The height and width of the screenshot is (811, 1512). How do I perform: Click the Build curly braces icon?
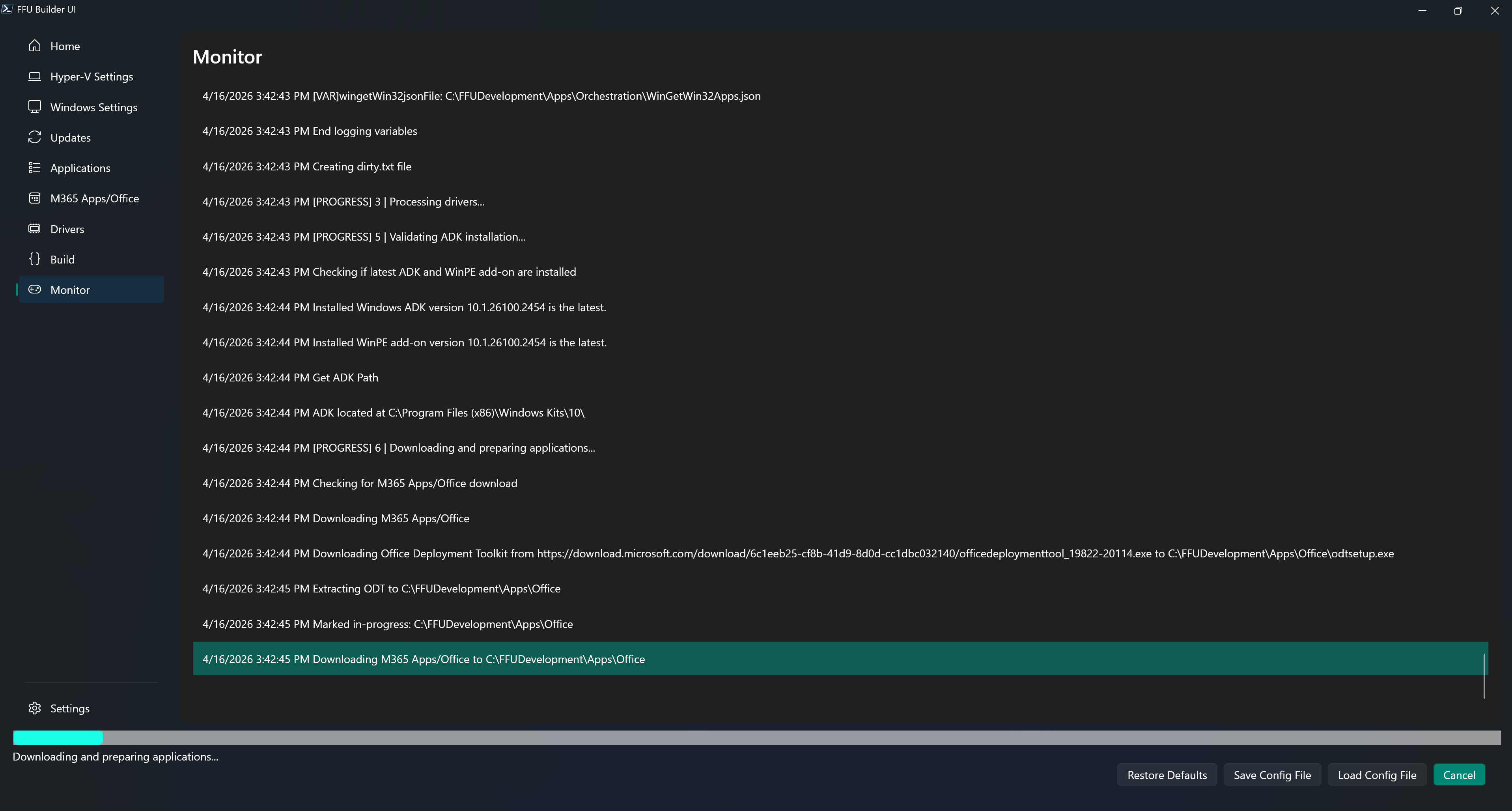click(x=35, y=259)
